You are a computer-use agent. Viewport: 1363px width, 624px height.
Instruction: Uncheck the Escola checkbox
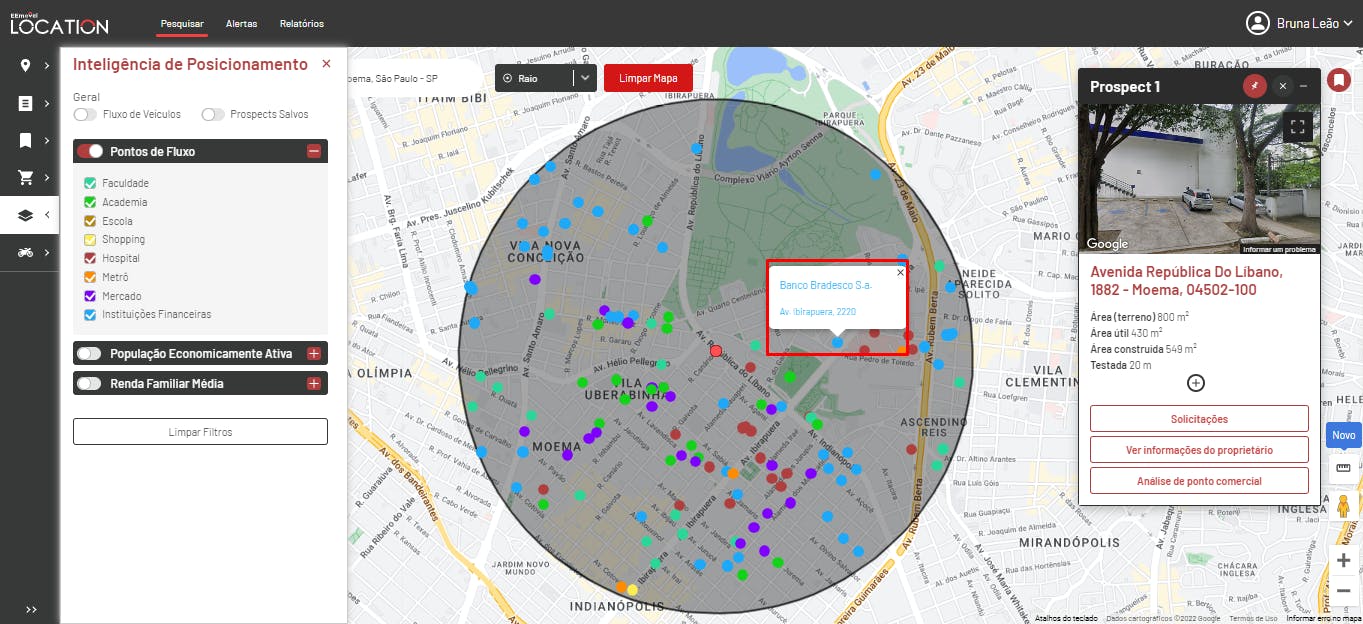90,221
